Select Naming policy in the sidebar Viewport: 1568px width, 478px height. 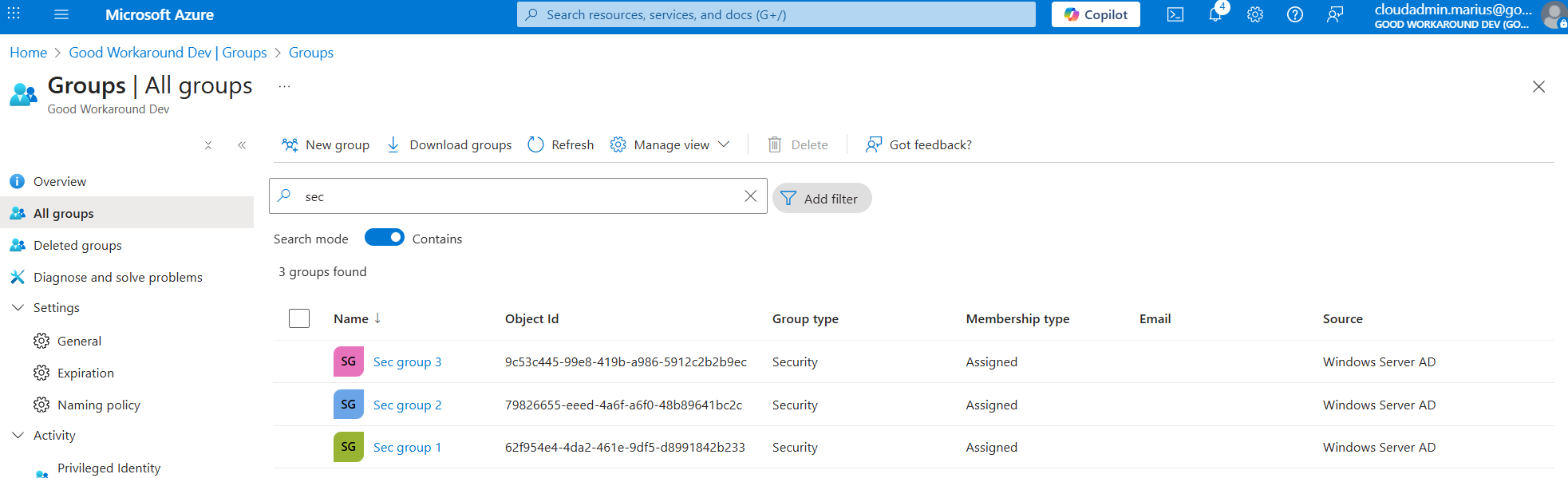click(98, 405)
